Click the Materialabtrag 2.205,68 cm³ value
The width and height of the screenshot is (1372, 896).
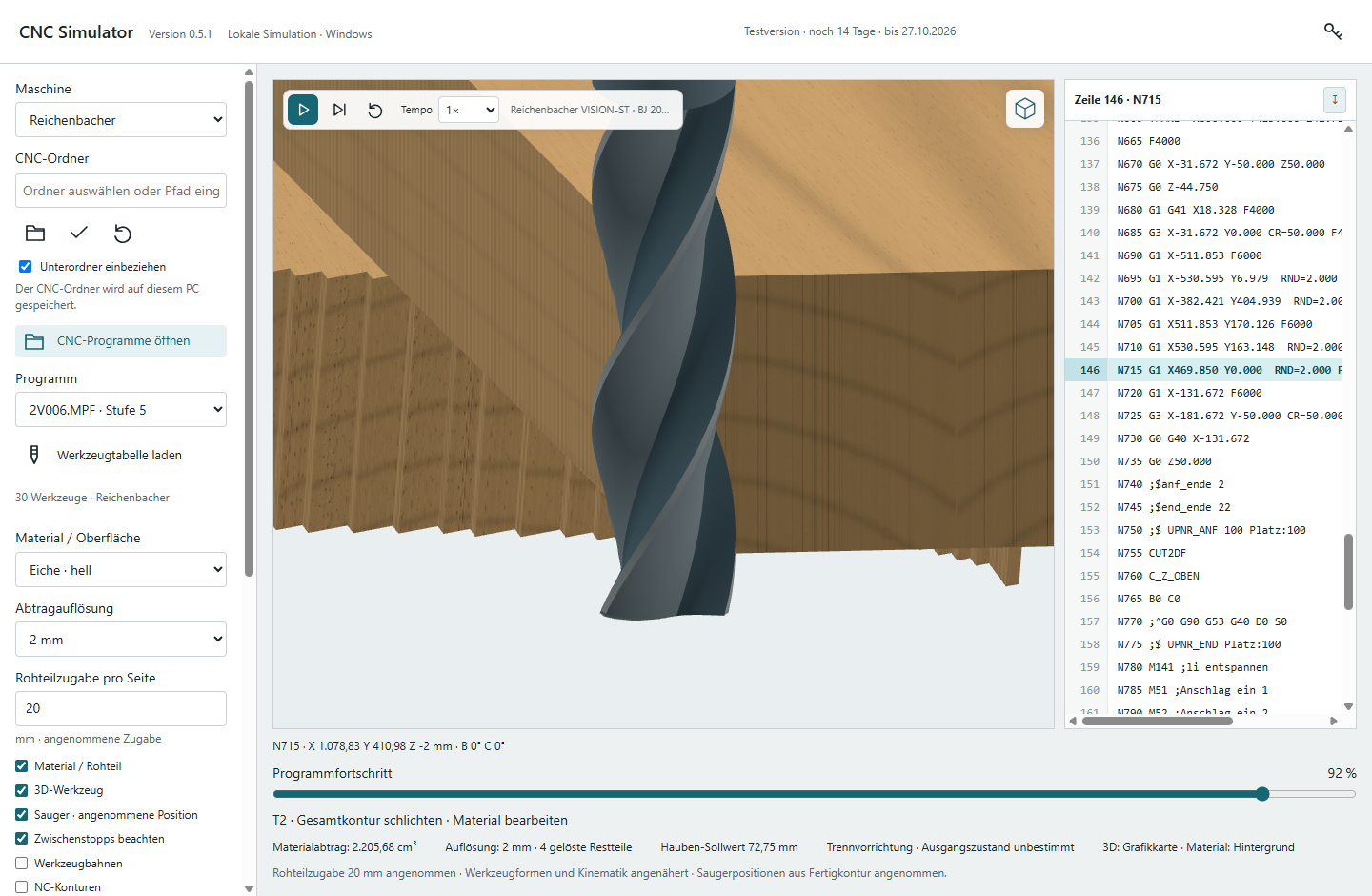click(345, 847)
